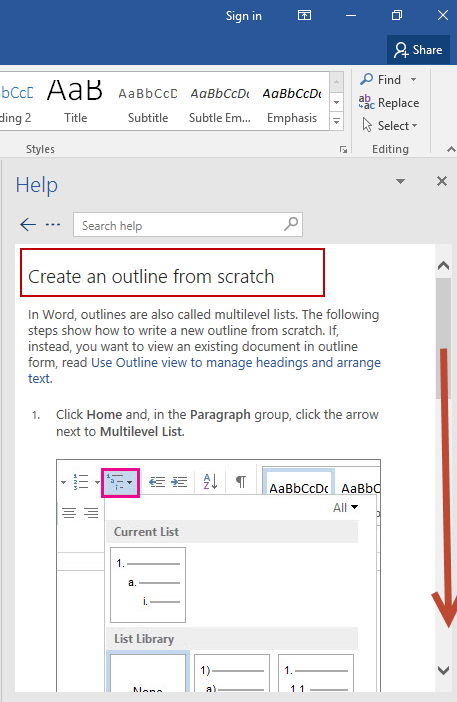The image size is (457, 702).
Task: Click the Sort A-Z icon in illustration
Action: 210,482
